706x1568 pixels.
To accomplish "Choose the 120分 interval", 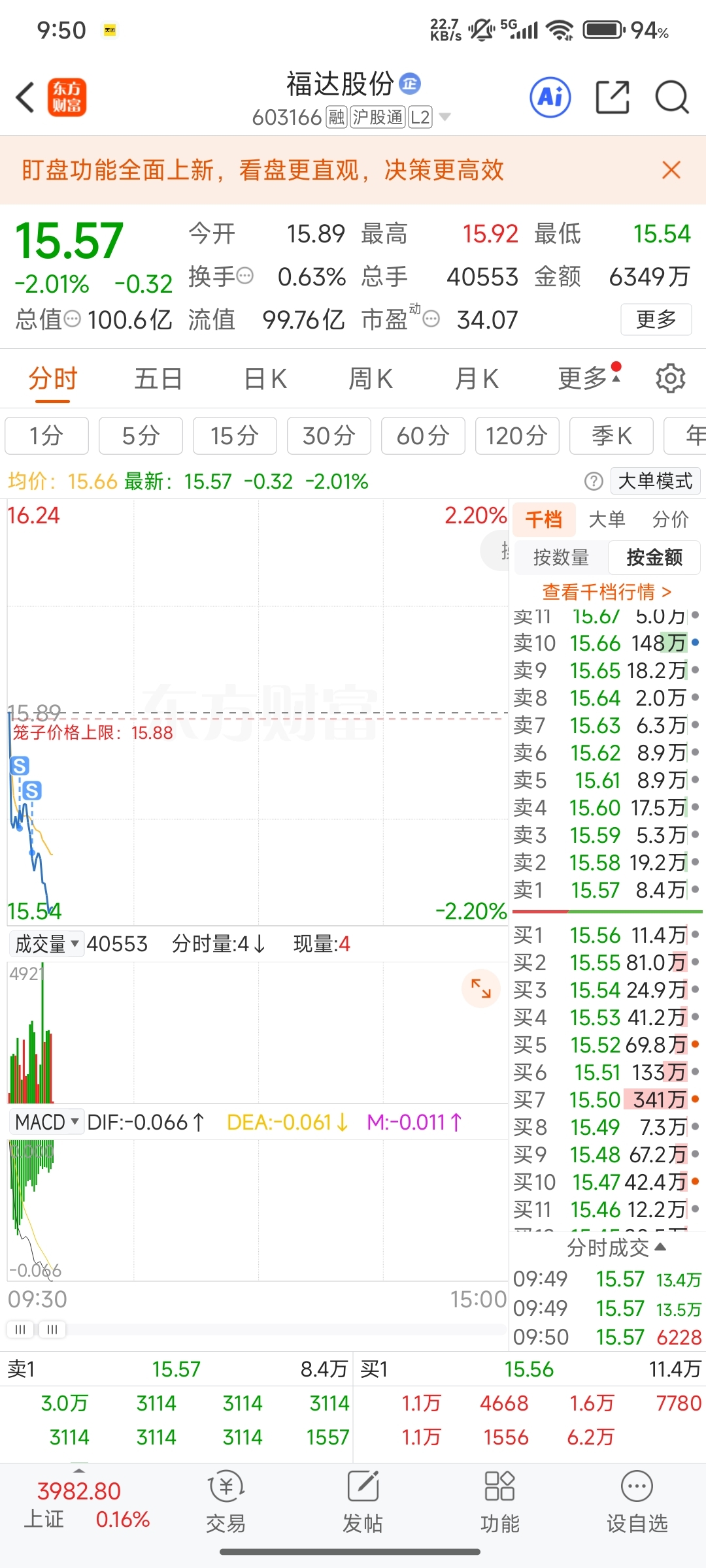I will pyautogui.click(x=517, y=436).
